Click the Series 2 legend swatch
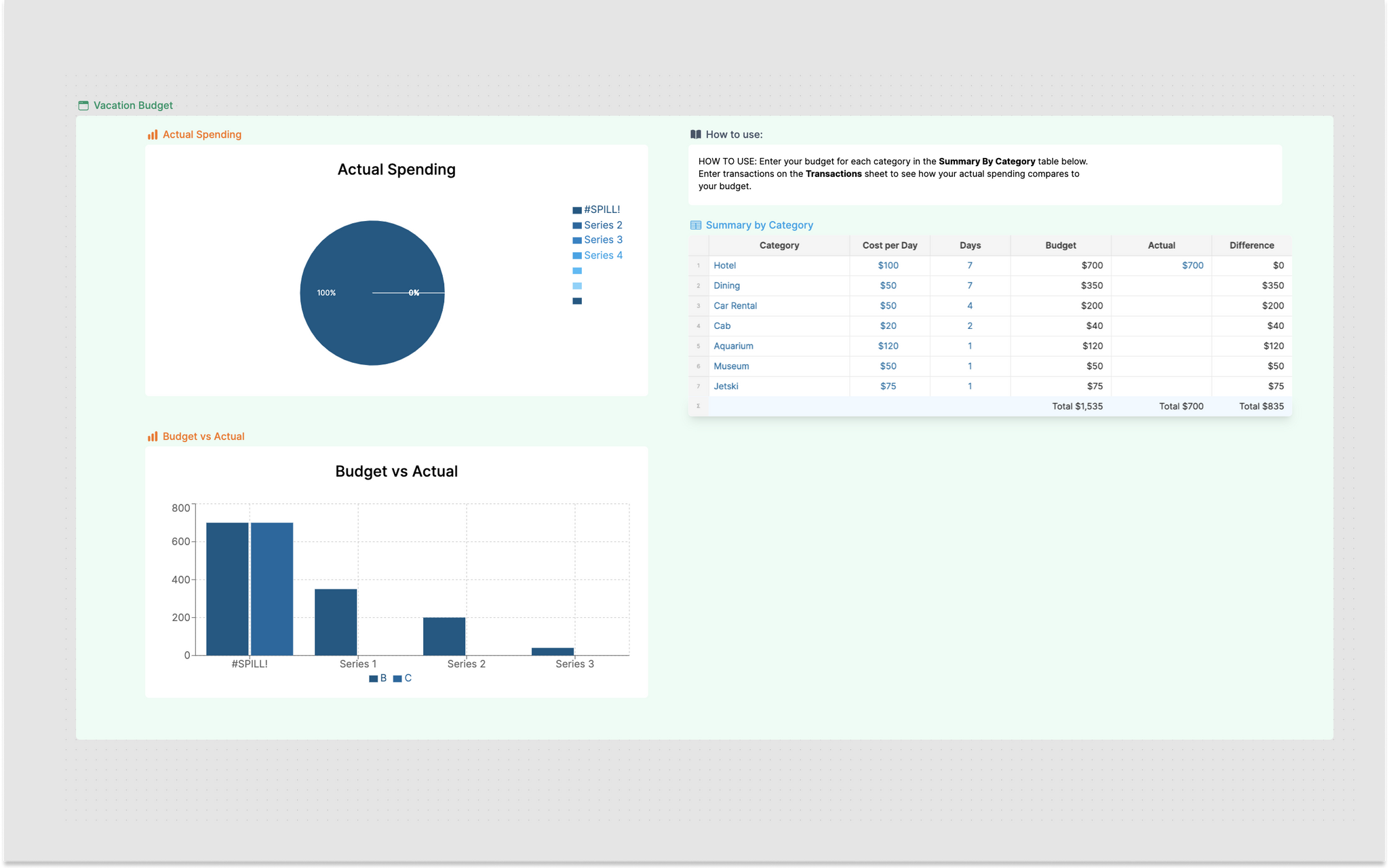The image size is (1389, 868). [577, 225]
